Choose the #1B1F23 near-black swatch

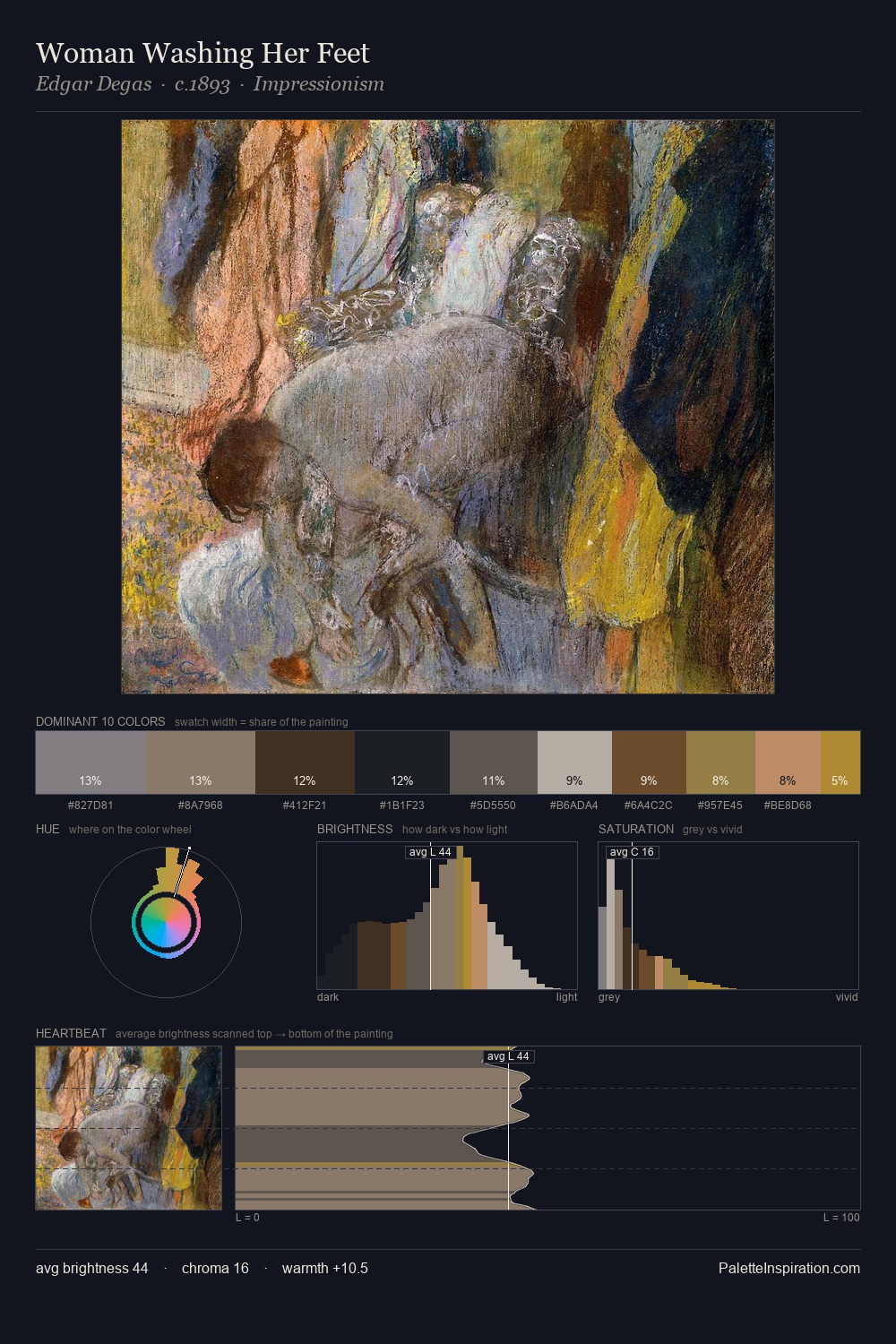tap(402, 762)
